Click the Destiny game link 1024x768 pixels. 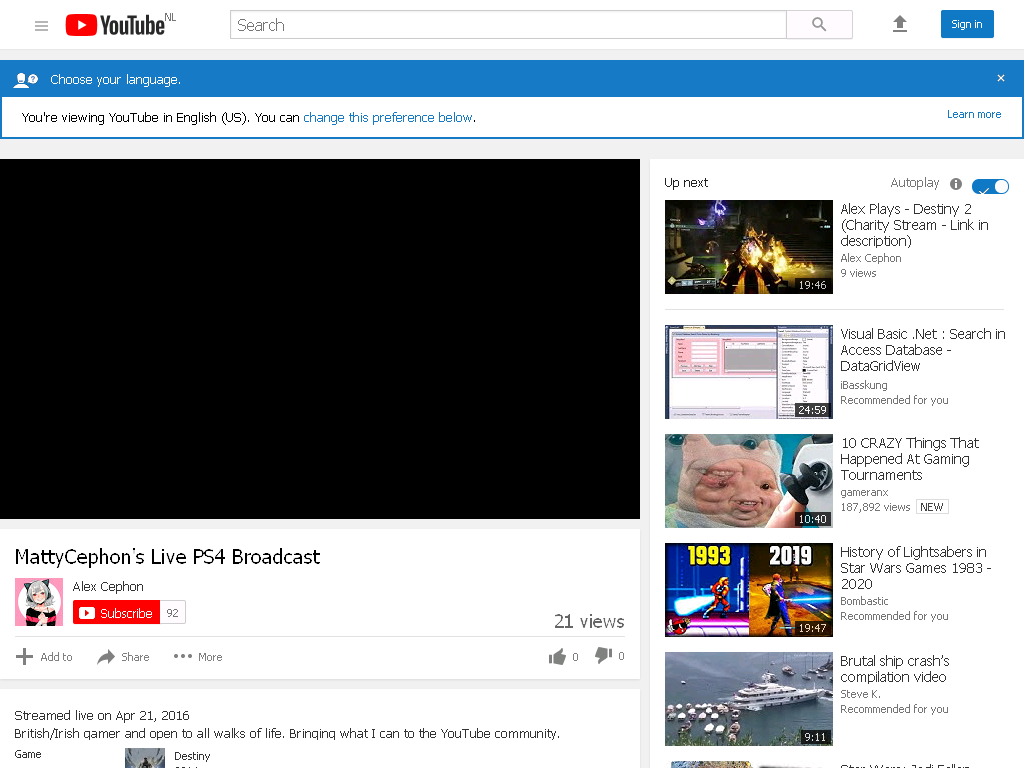[192, 756]
